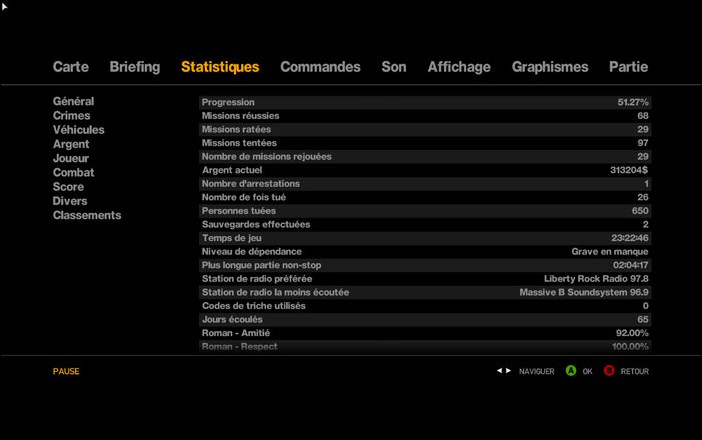The height and width of the screenshot is (440, 702).
Task: Select the Roman - Respect row
Action: pos(425,346)
